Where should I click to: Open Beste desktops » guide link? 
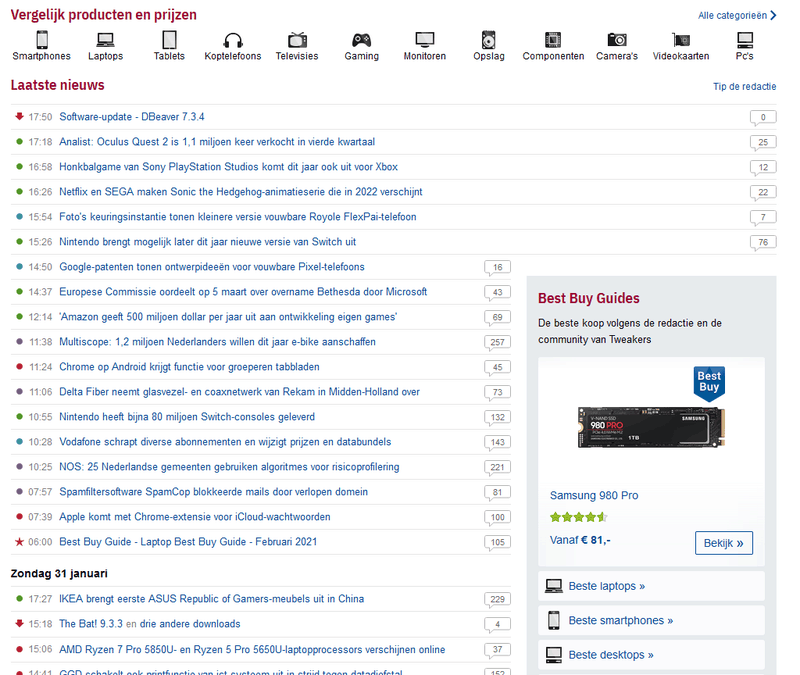coord(611,655)
